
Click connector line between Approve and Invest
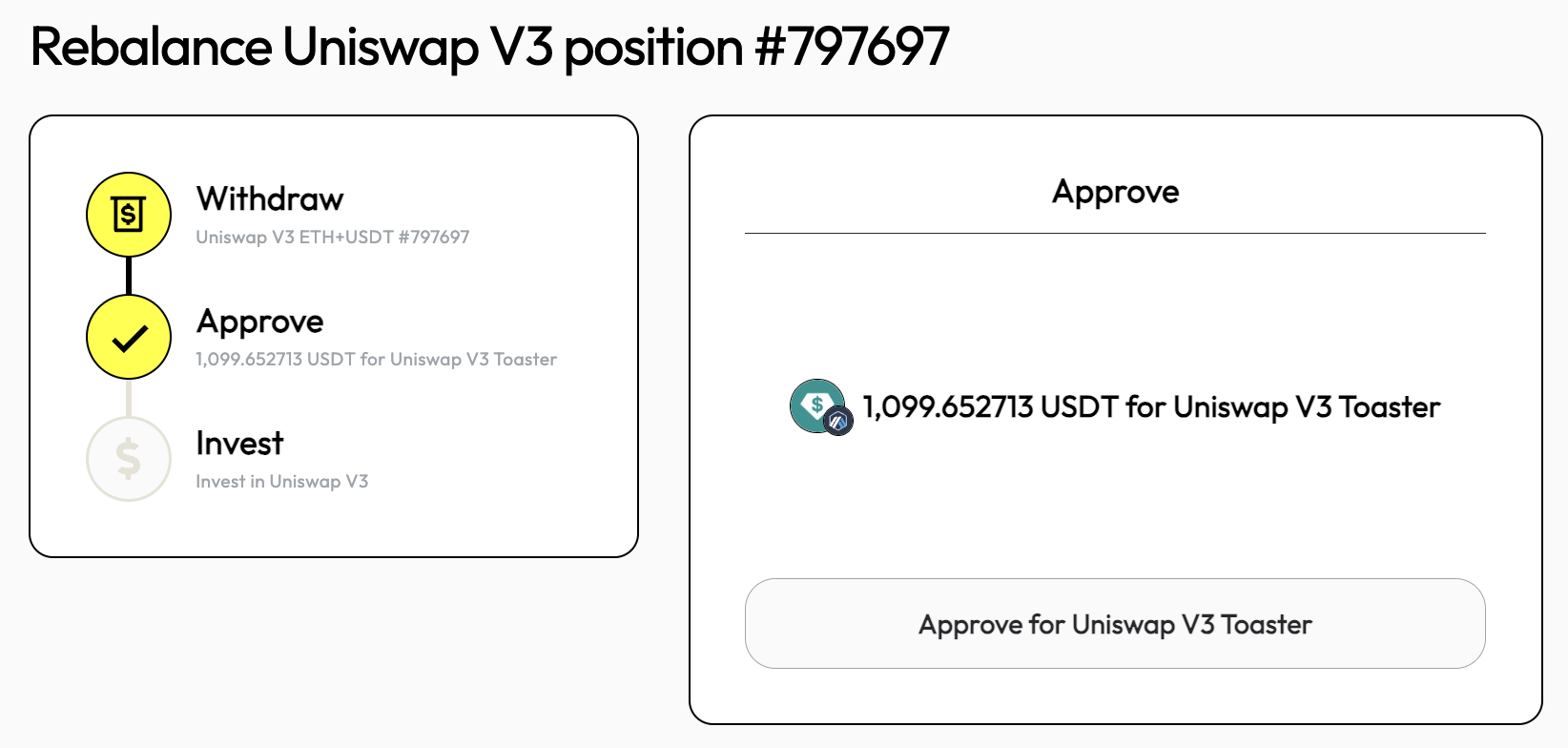click(x=129, y=398)
